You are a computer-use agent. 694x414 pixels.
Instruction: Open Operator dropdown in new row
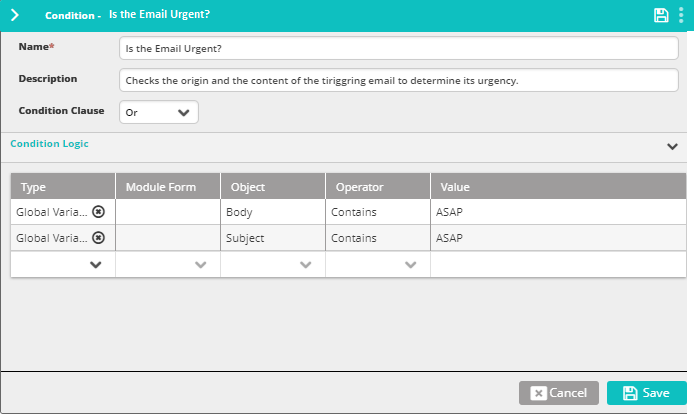[x=378, y=265]
